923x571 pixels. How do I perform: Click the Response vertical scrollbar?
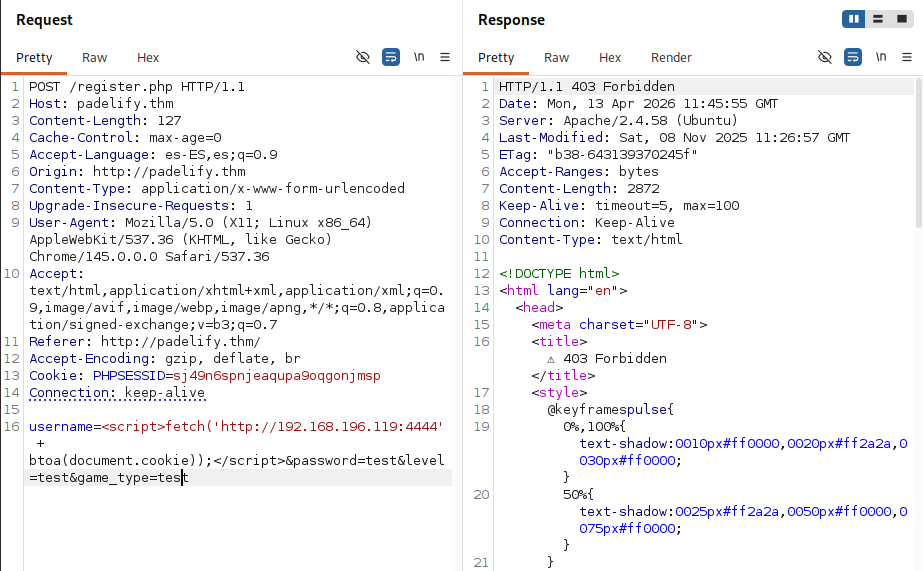point(919,153)
